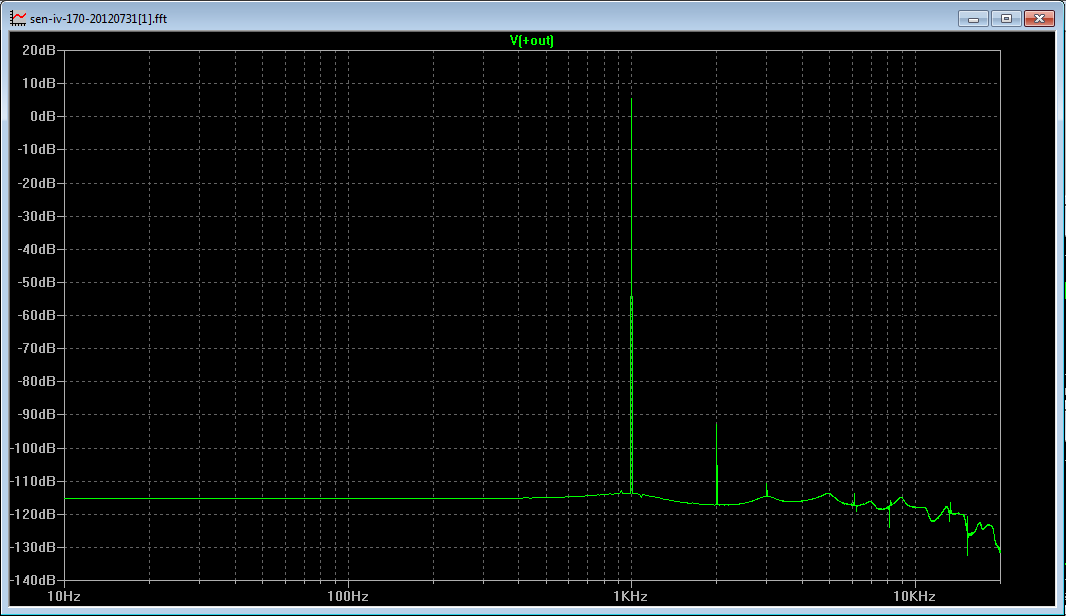Click the V(+out) trace label
This screenshot has height=616, width=1066.
pyautogui.click(x=532, y=41)
